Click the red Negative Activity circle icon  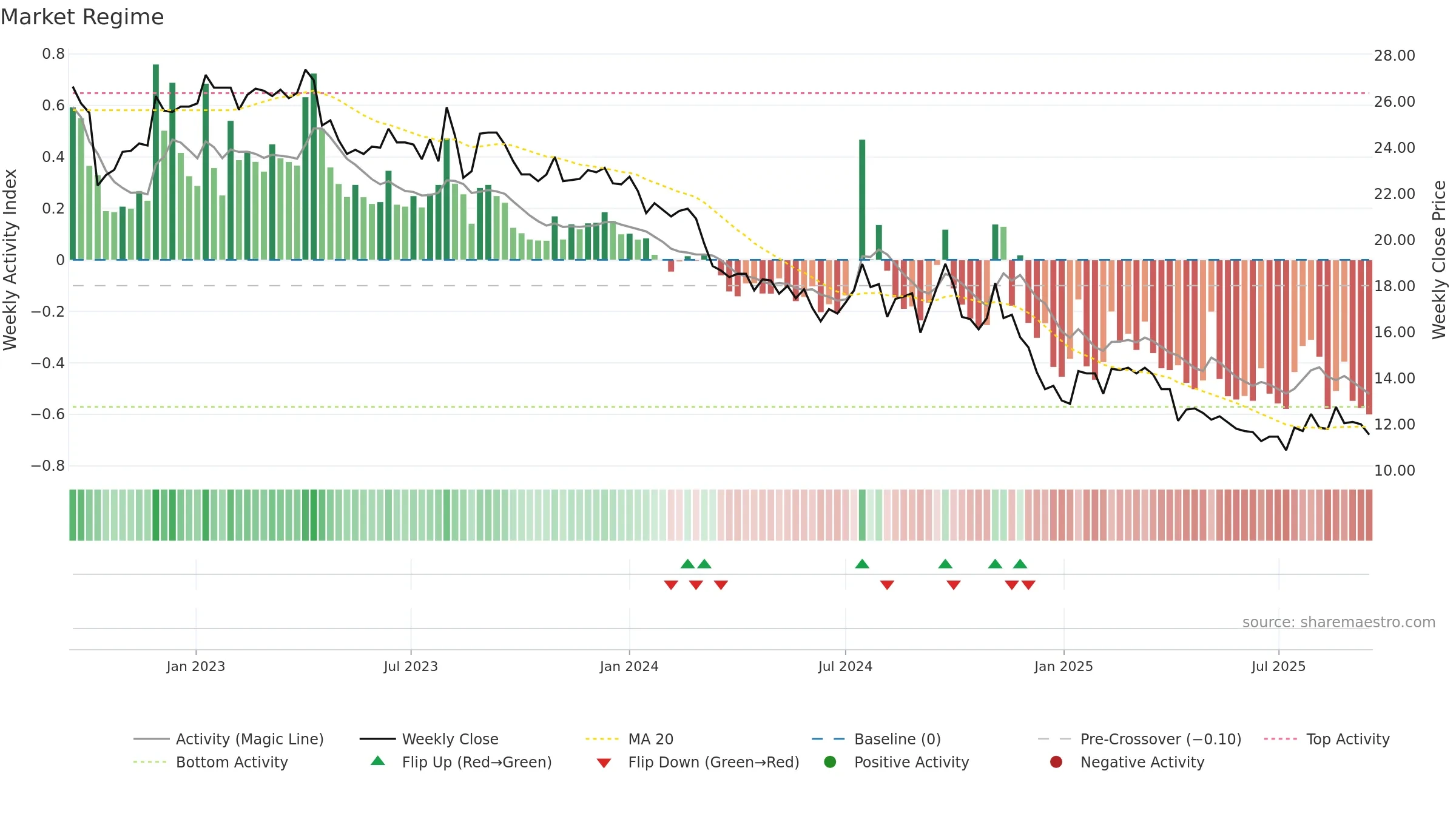coord(1056,762)
